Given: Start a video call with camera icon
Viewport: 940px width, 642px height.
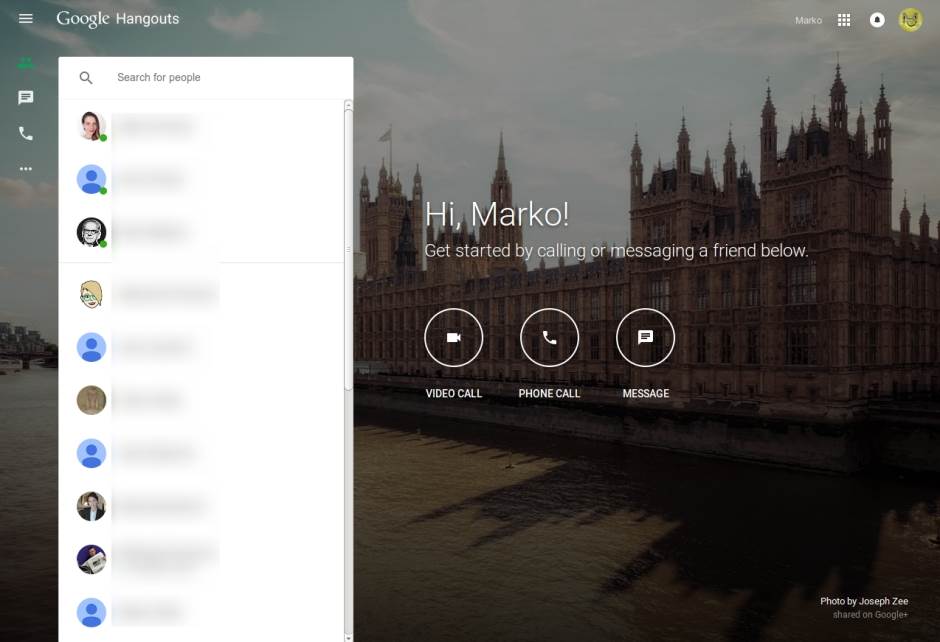Looking at the screenshot, I should click(453, 338).
